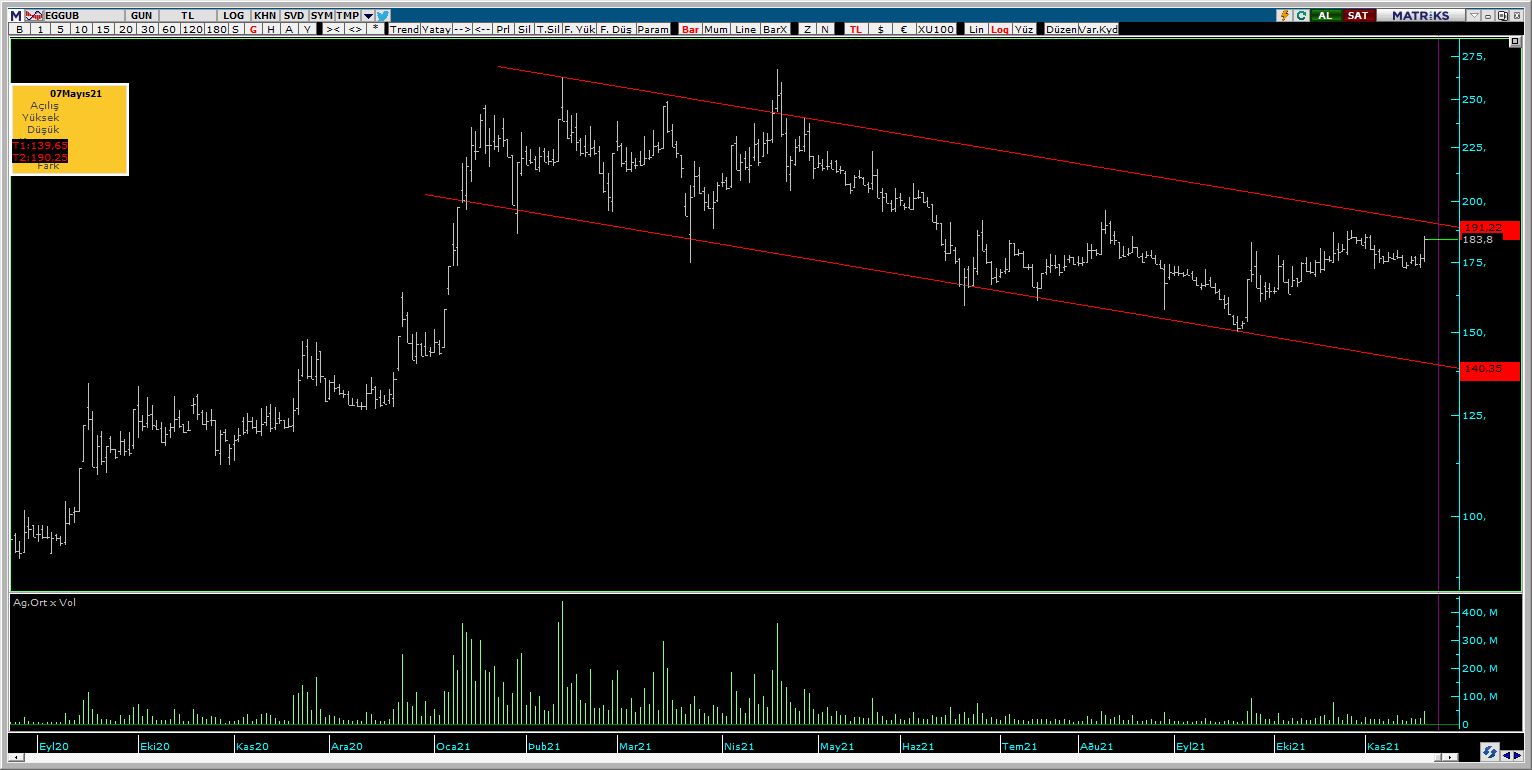
Task: Select the red G daily period
Action: [x=253, y=30]
